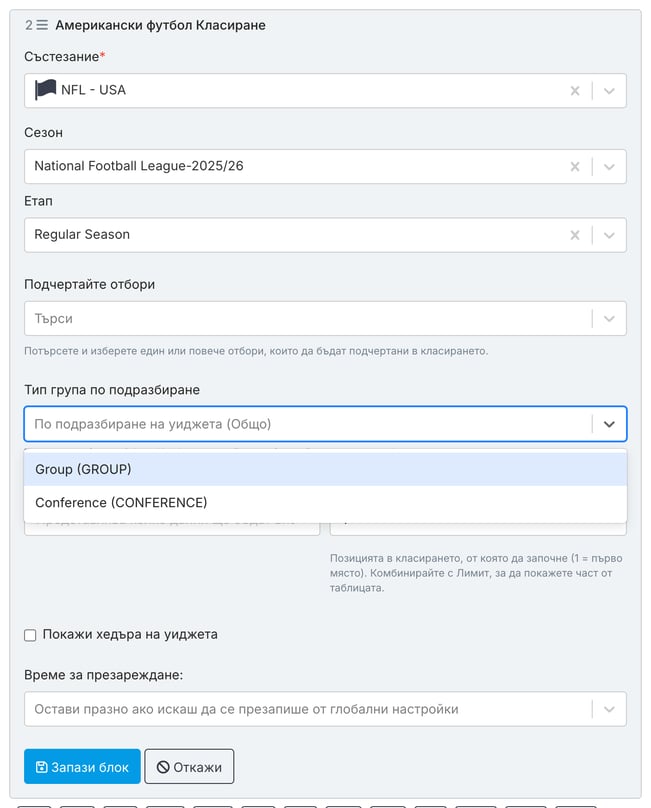Expand the Време за презареждане dropdown
Image resolution: width=651 pixels, height=808 pixels.
[x=609, y=709]
